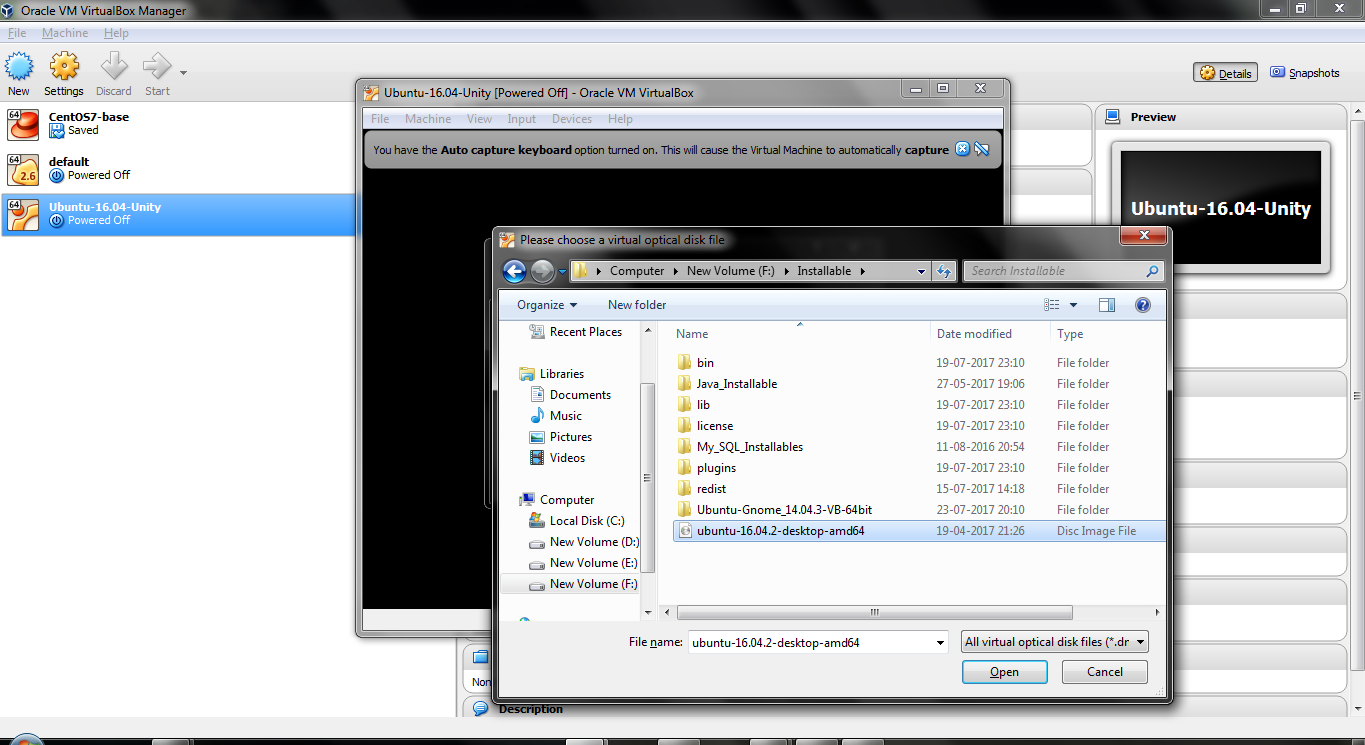1365x745 pixels.
Task: Open the view options dropdown arrow
Action: tap(1074, 305)
